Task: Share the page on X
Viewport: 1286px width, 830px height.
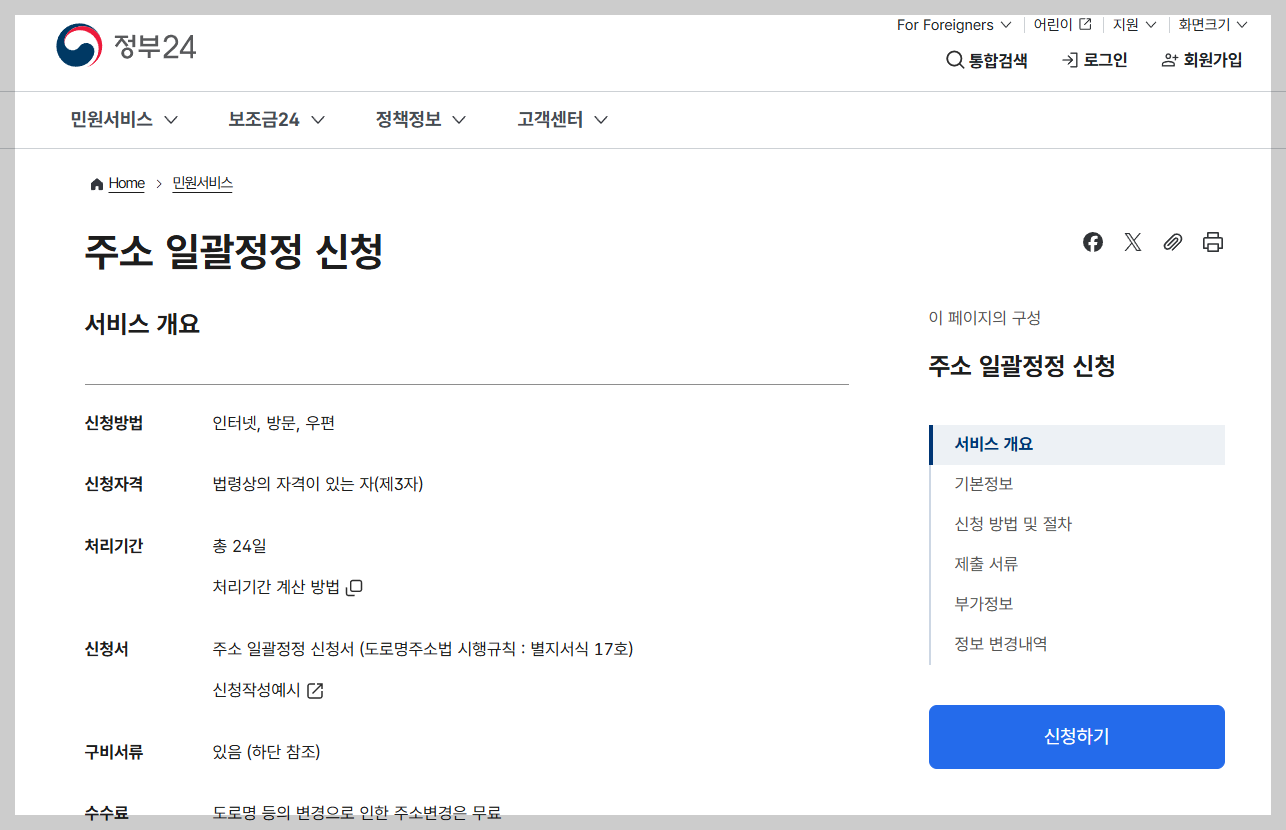Action: pyautogui.click(x=1132, y=242)
